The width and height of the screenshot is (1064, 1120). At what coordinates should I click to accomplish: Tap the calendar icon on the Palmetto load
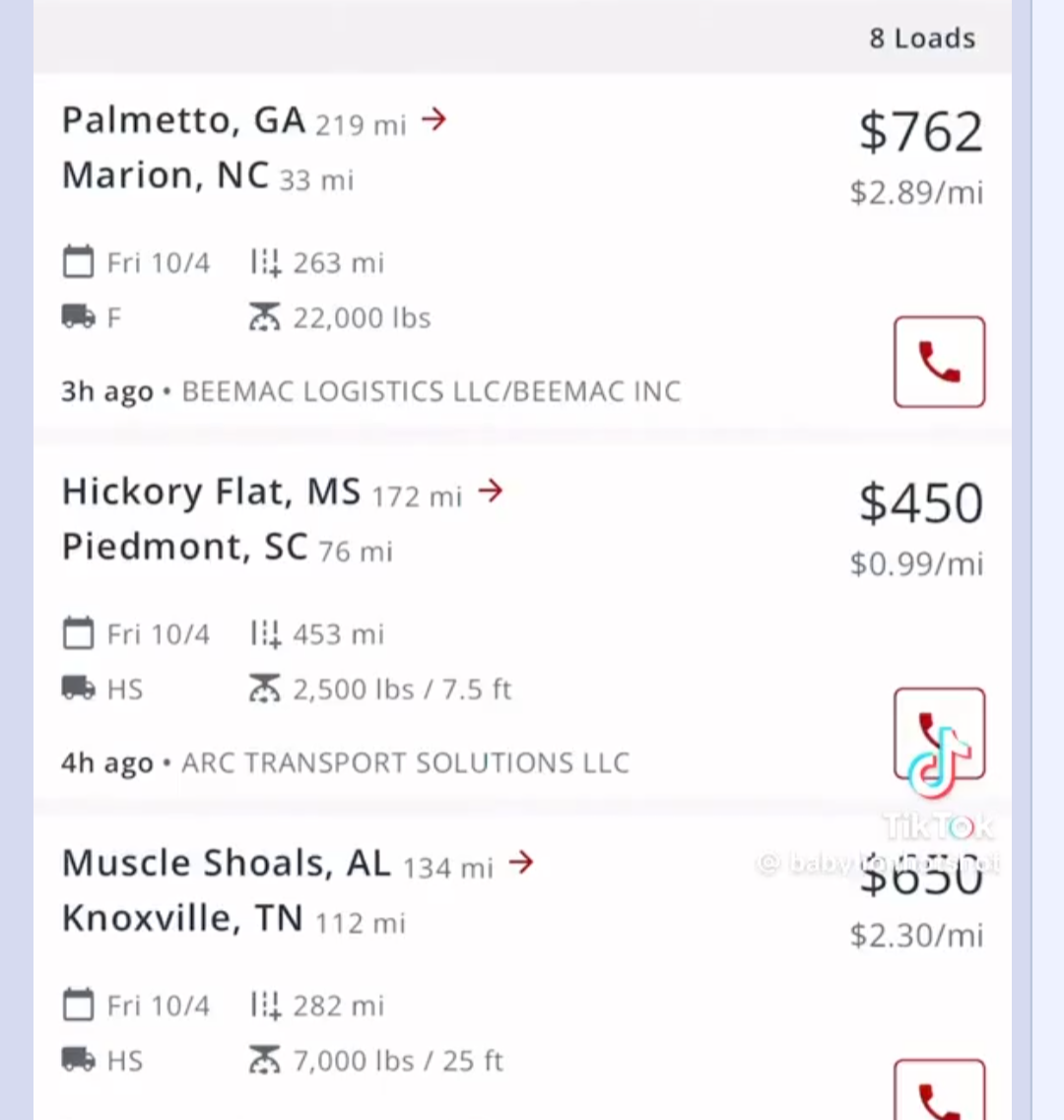tap(78, 261)
